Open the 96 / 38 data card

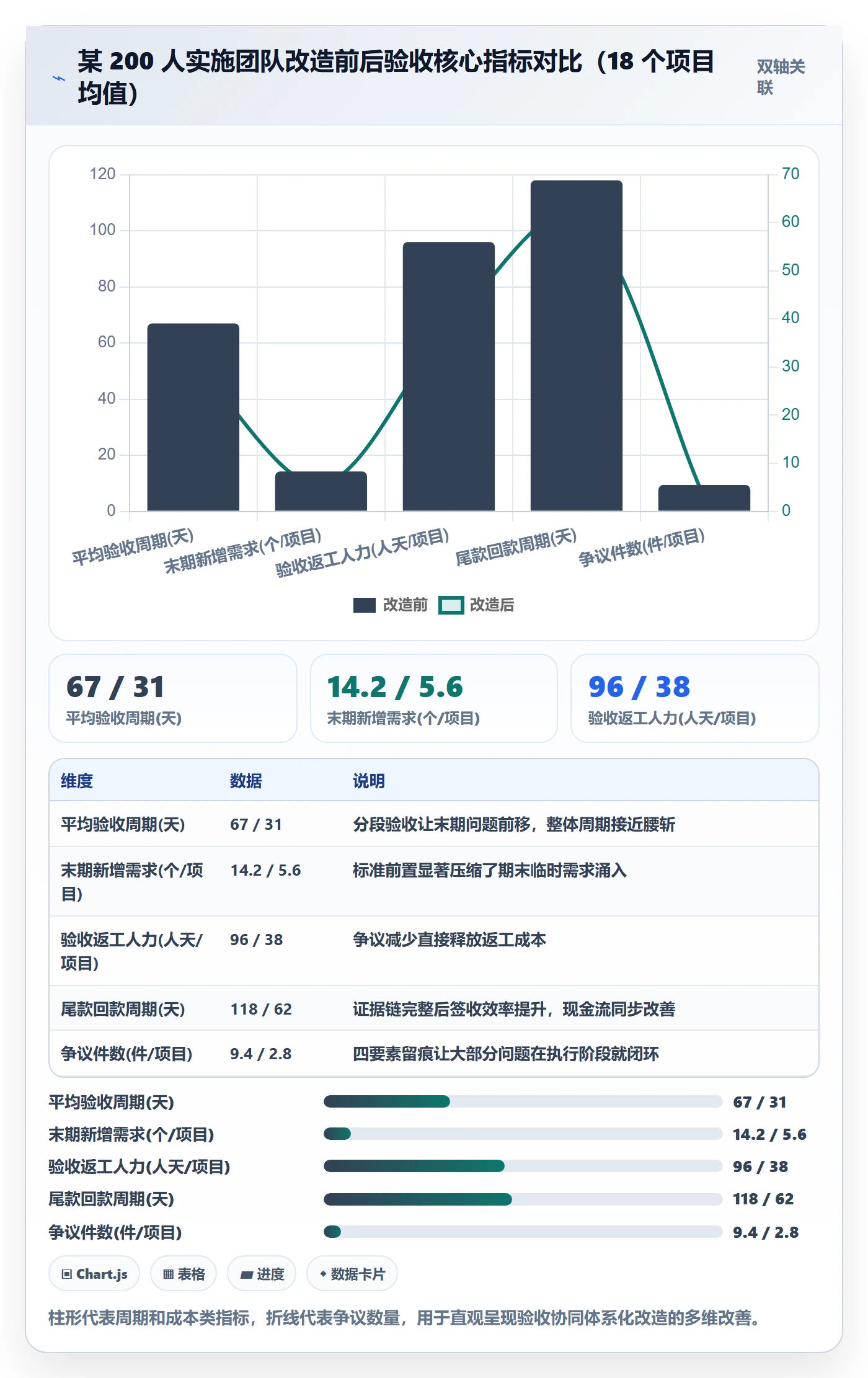(x=695, y=698)
